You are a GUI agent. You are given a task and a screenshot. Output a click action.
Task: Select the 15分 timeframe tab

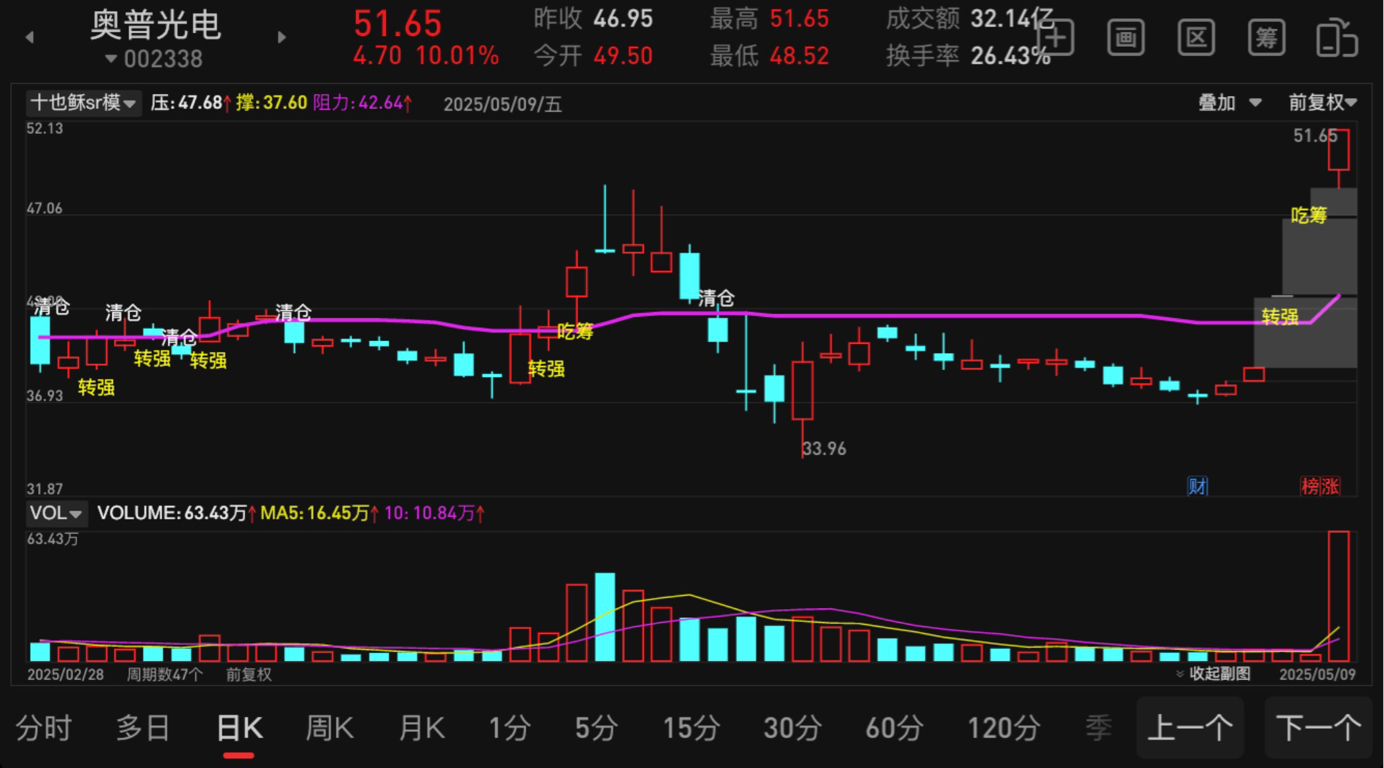coord(691,728)
